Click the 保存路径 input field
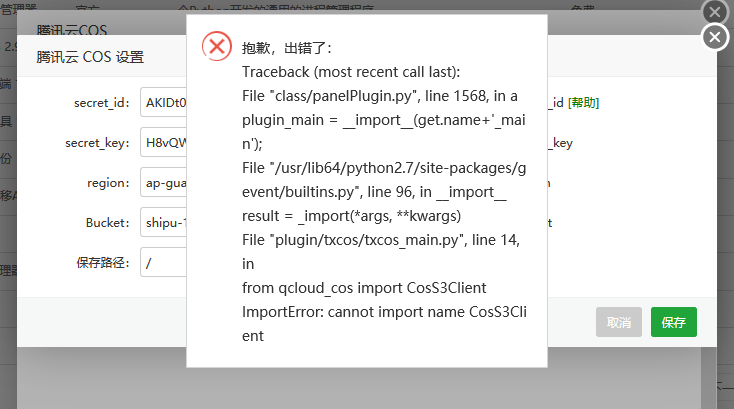Image resolution: width=734 pixels, height=409 pixels. (163, 262)
